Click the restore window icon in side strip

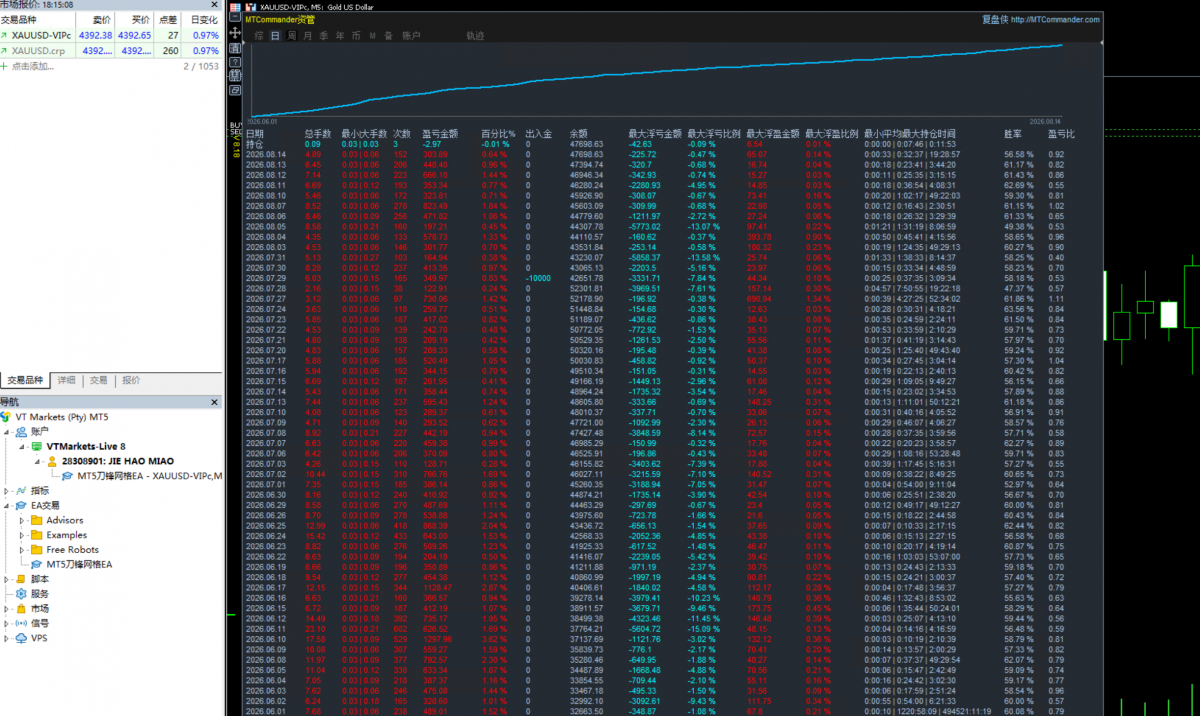pos(235,90)
